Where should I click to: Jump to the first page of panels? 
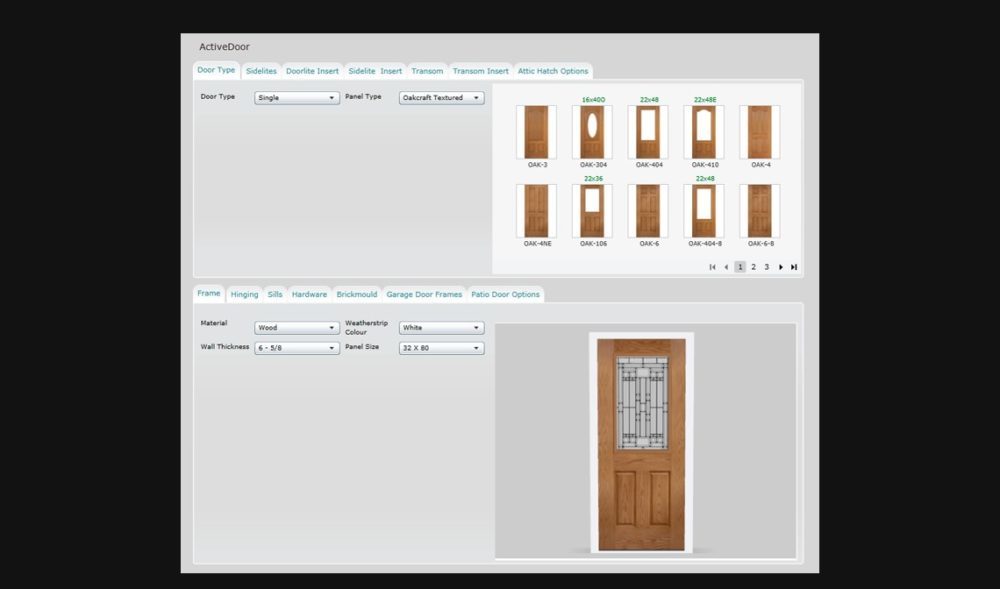(x=712, y=267)
